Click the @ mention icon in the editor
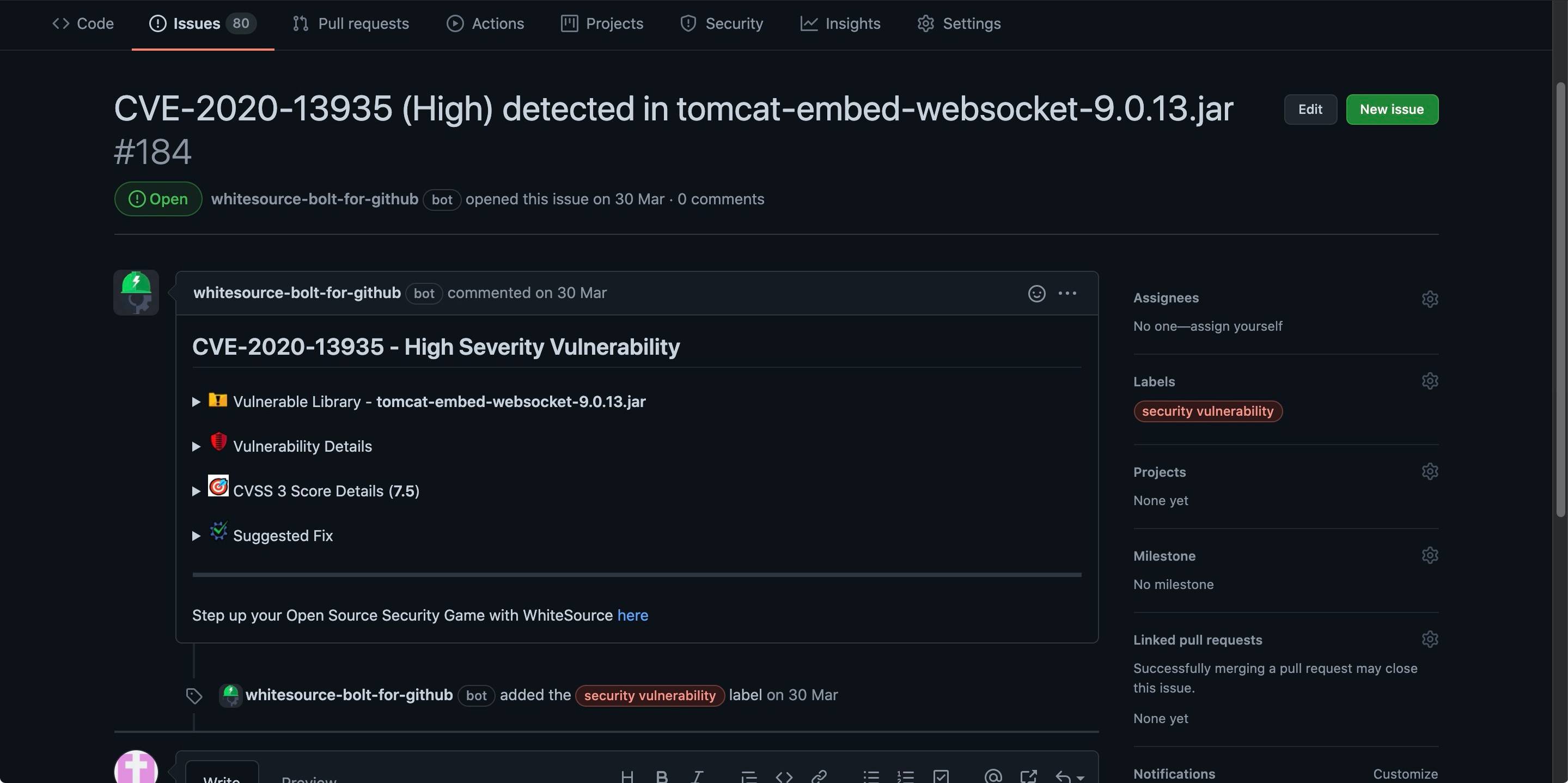The width and height of the screenshot is (1568, 783). click(993, 776)
